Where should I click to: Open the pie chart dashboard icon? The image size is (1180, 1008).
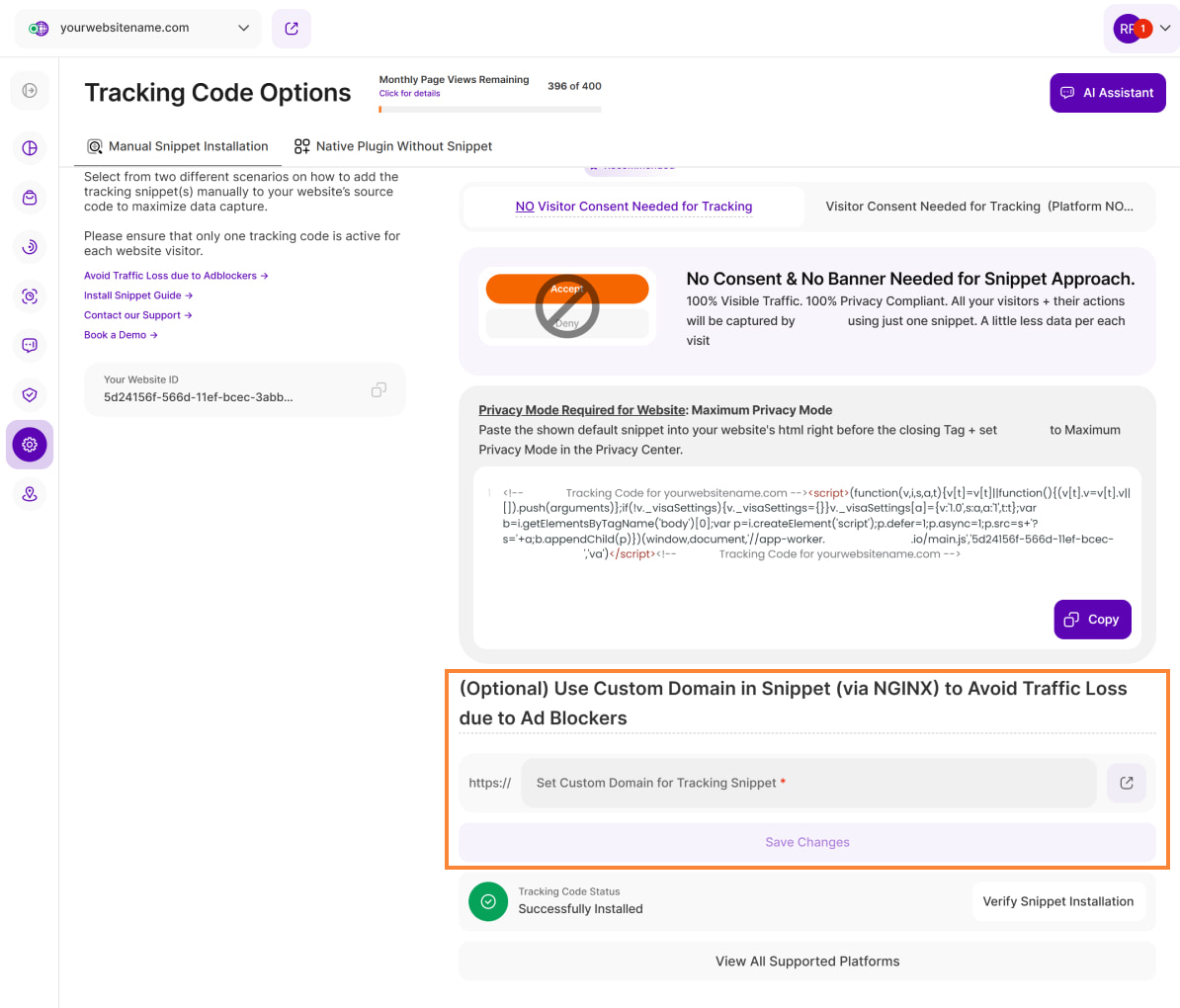(x=30, y=148)
